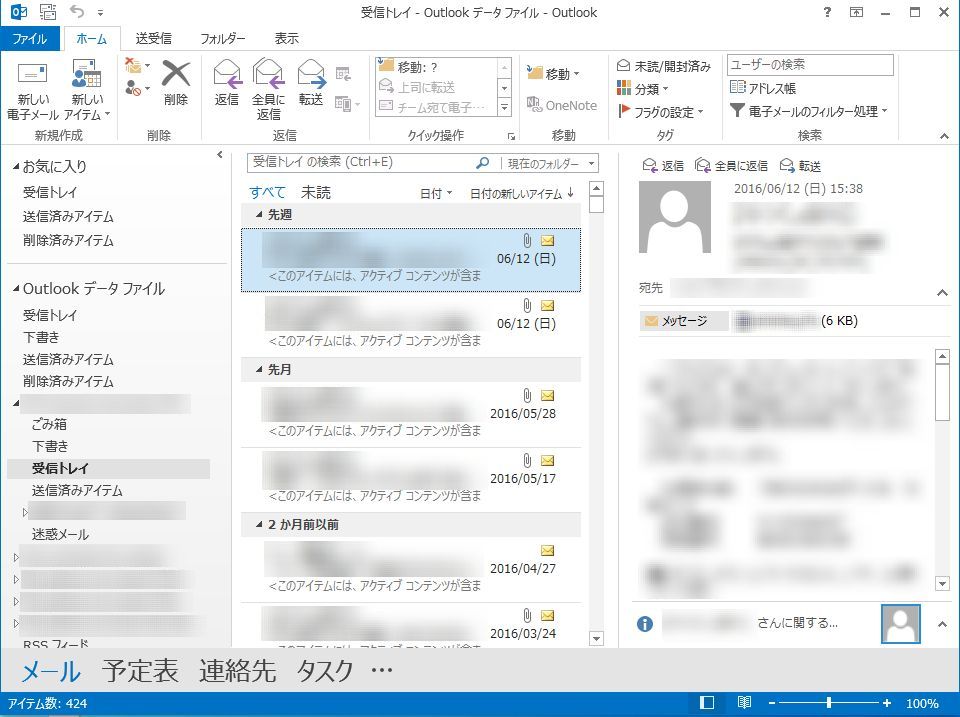Click the メッセージ attachment tab
This screenshot has height=717, width=960.
[684, 321]
